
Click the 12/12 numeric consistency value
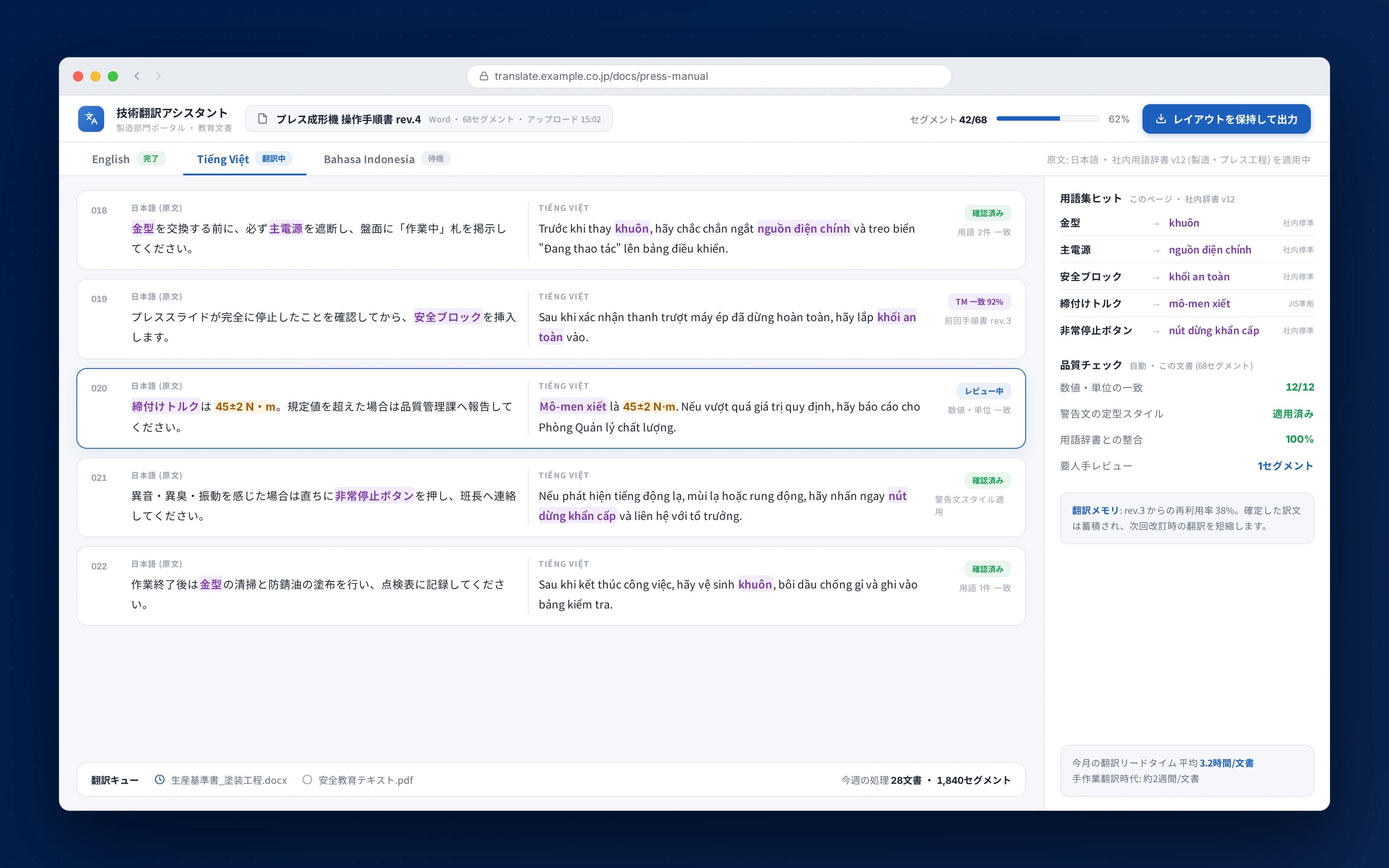point(1300,387)
